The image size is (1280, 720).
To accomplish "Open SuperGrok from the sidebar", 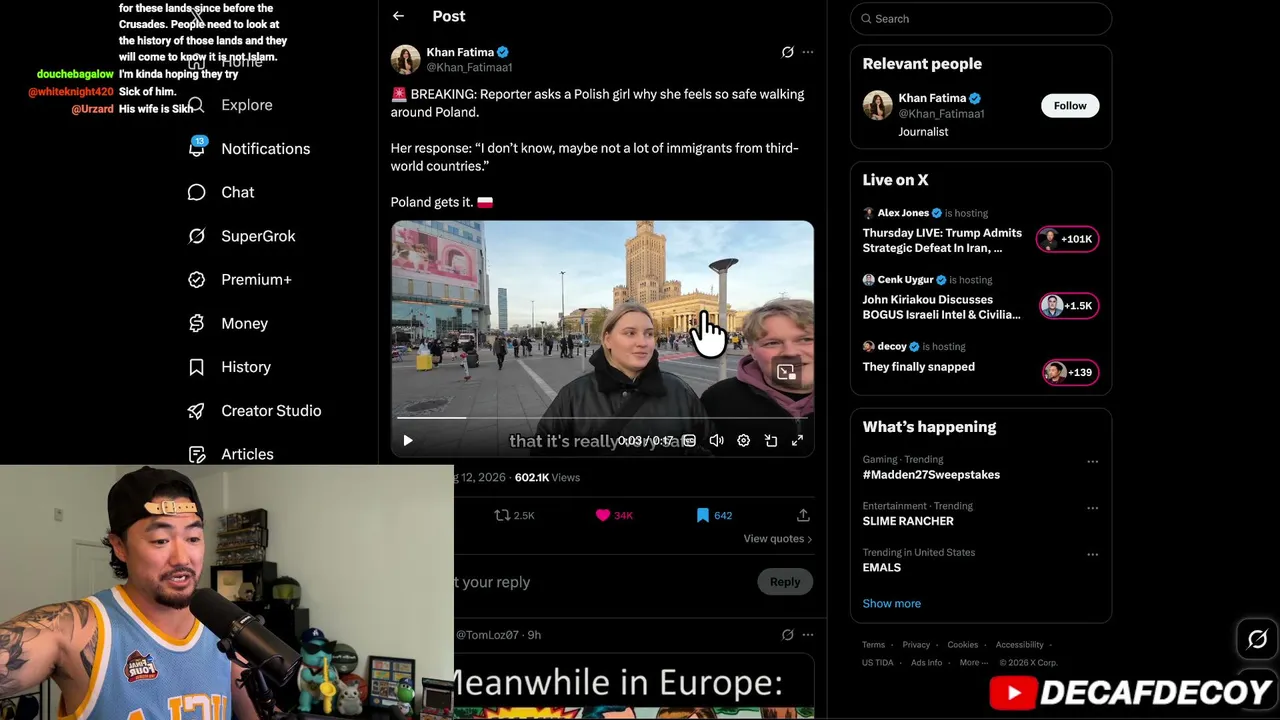I will pos(258,236).
